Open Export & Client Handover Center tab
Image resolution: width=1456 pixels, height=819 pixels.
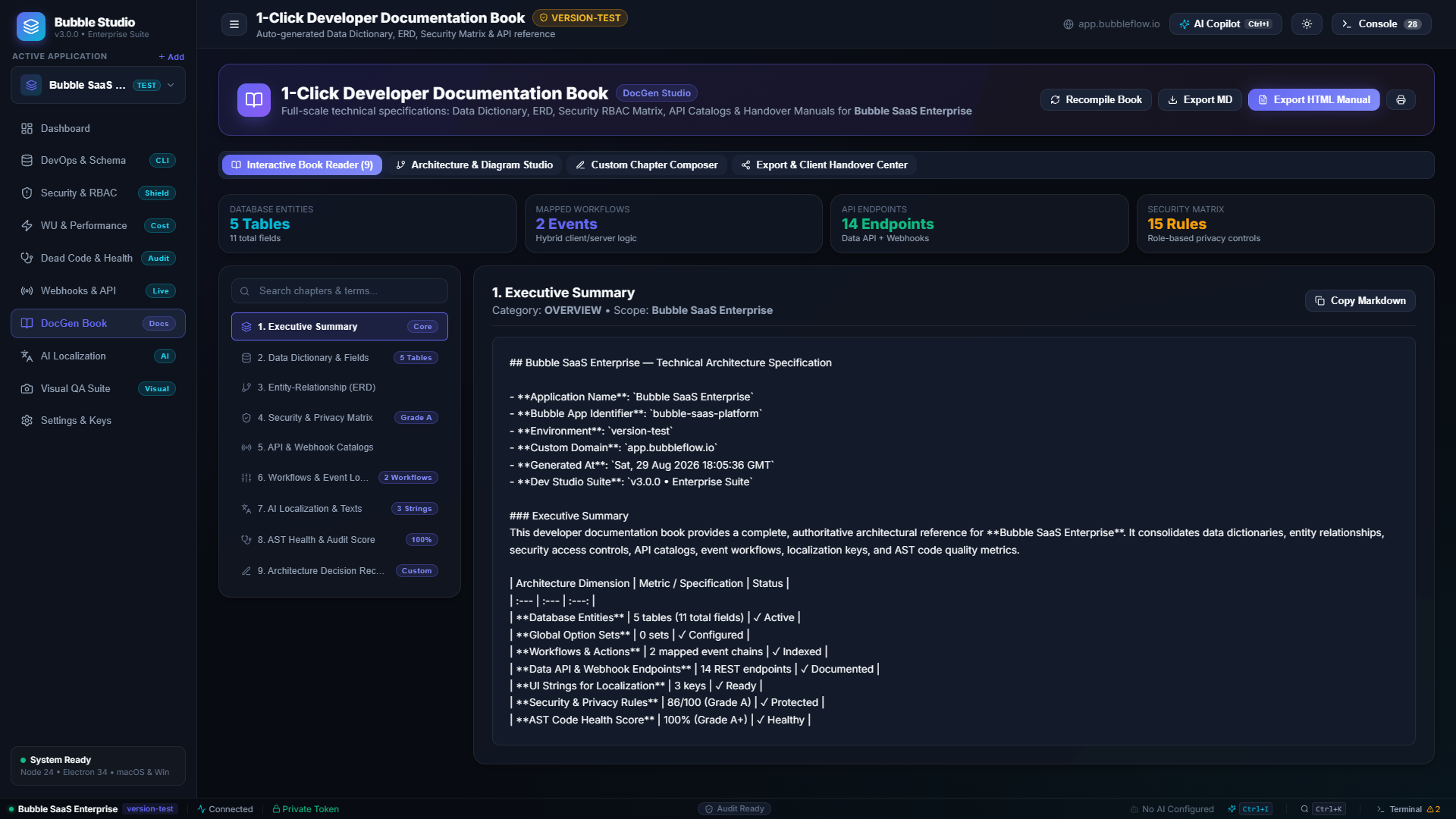coord(824,165)
